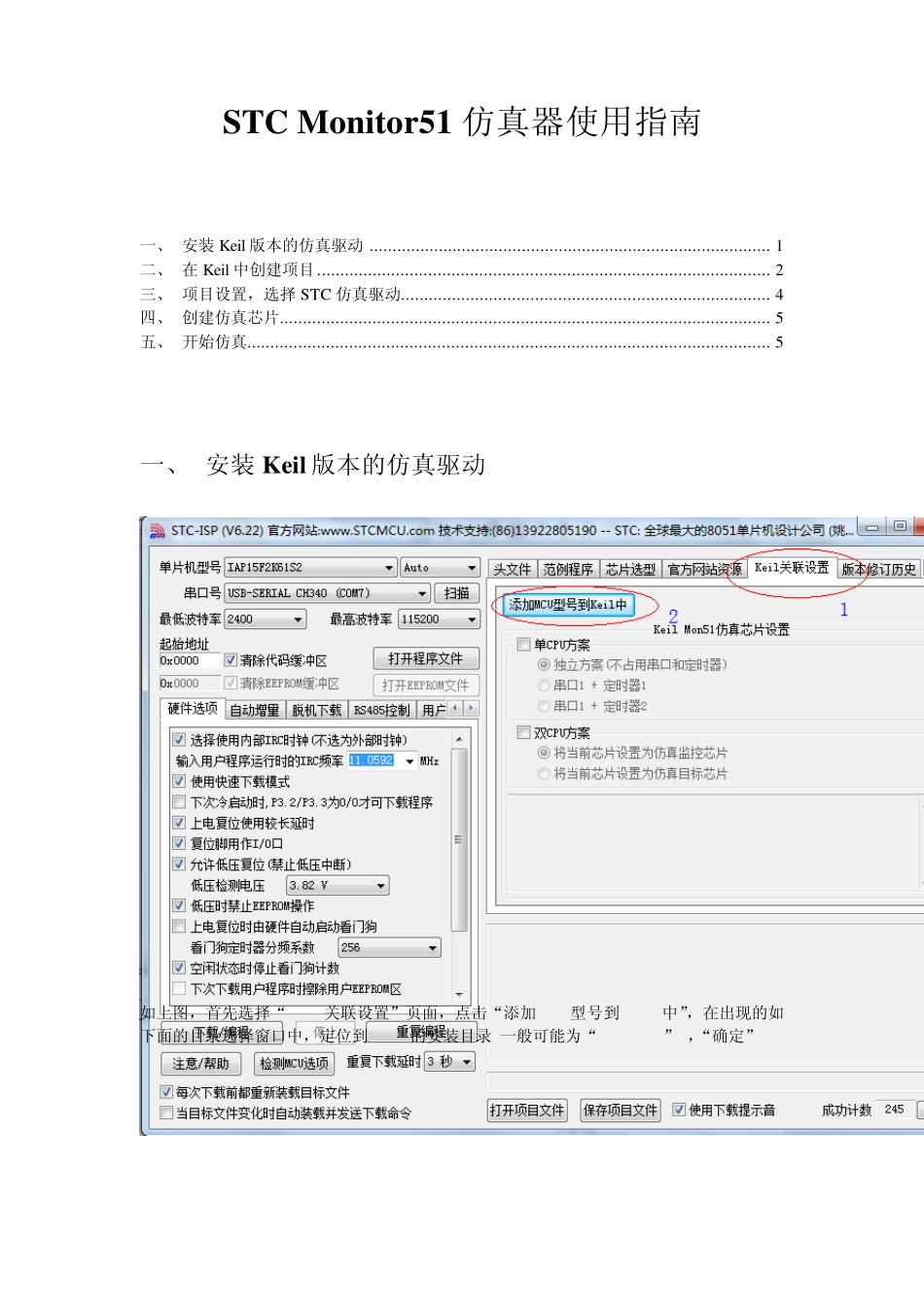Click the 检测MCU选项 button

tap(294, 1064)
